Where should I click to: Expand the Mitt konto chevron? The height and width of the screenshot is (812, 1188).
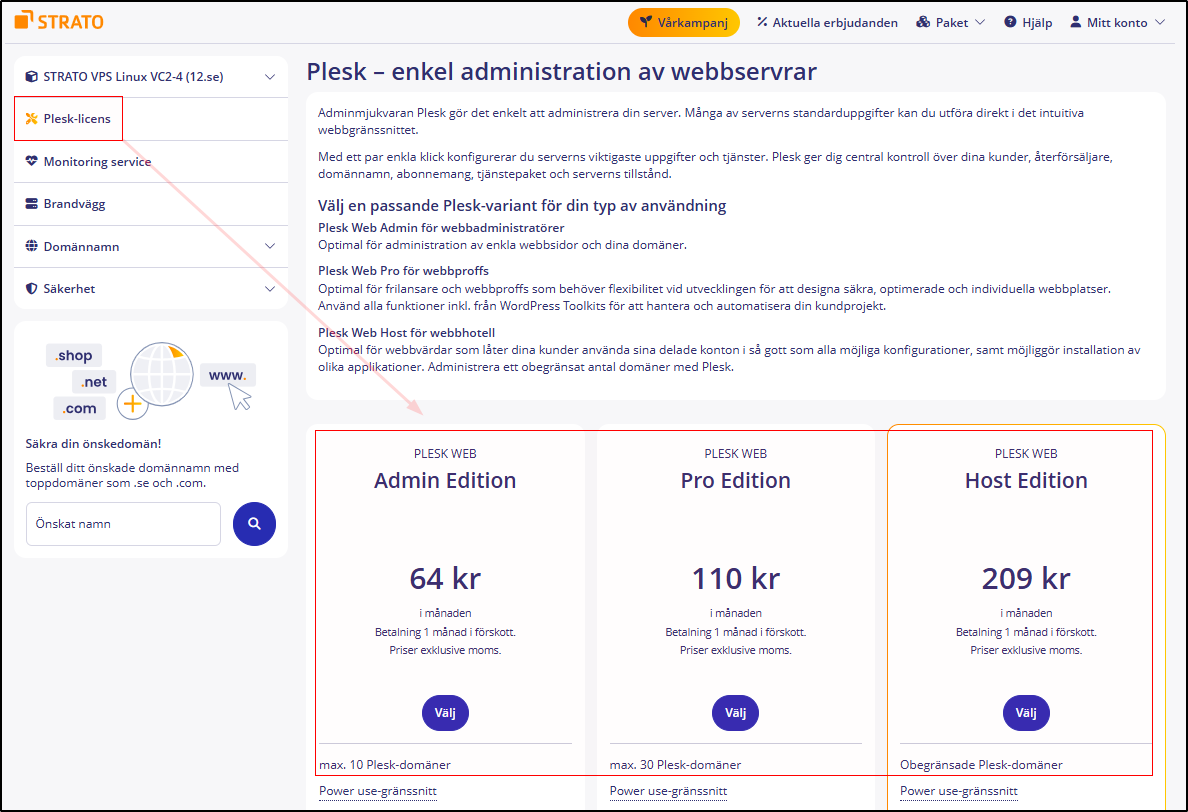coord(1160,23)
